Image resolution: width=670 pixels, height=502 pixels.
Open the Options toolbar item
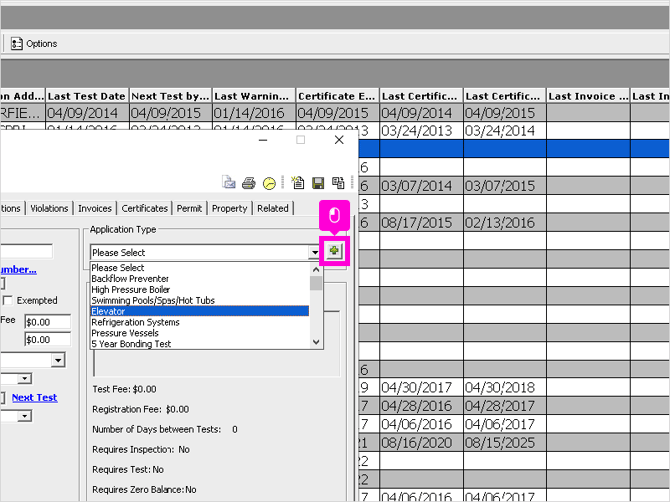(x=34, y=44)
